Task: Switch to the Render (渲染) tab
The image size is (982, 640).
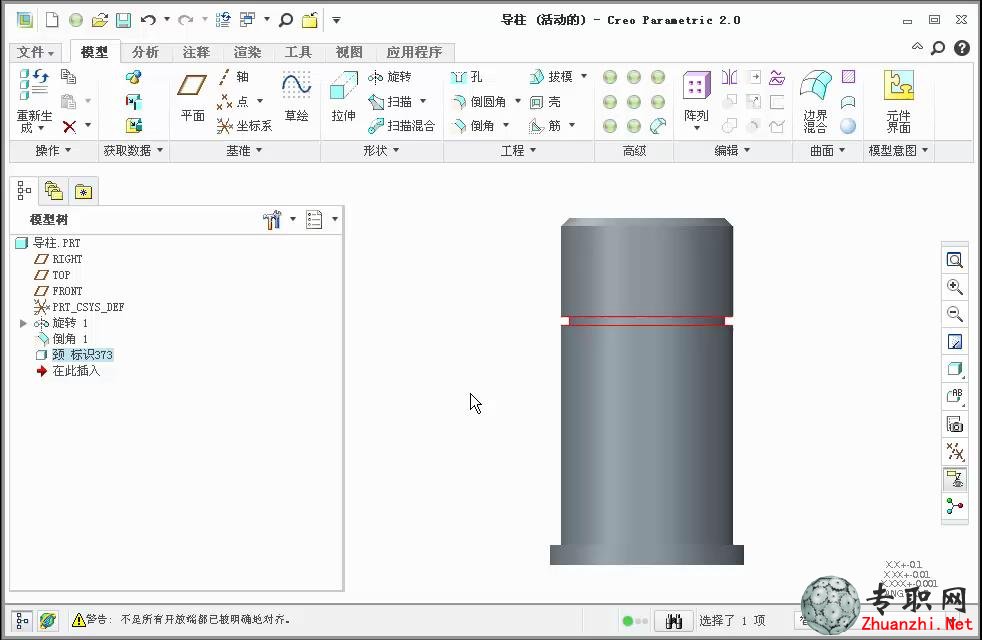Action: (x=247, y=52)
